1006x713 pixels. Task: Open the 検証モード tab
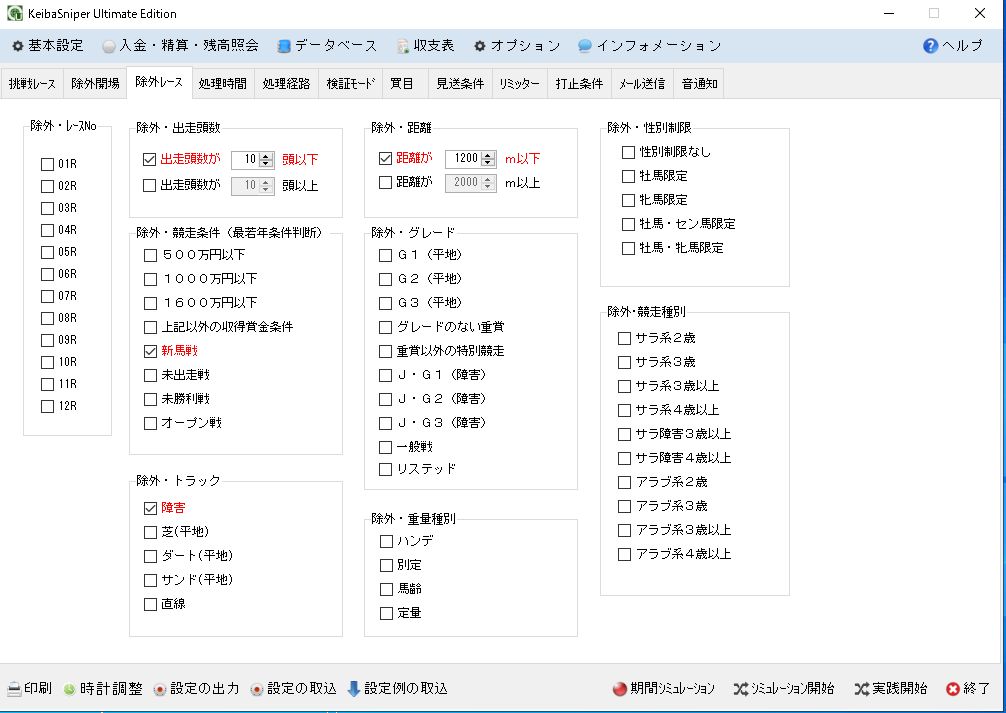coord(350,83)
